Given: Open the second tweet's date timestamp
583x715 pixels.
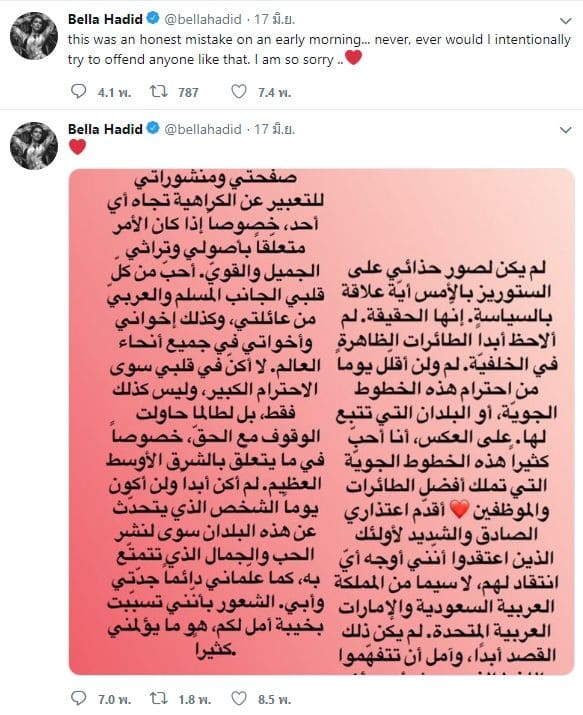Looking at the screenshot, I should click(x=274, y=129).
